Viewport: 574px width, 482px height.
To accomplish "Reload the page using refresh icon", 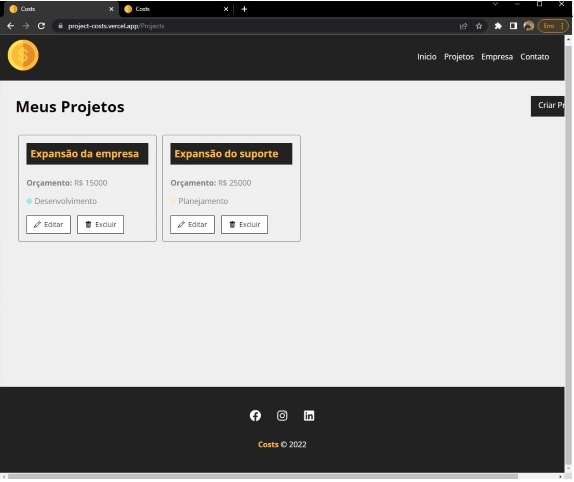I will coord(41,26).
